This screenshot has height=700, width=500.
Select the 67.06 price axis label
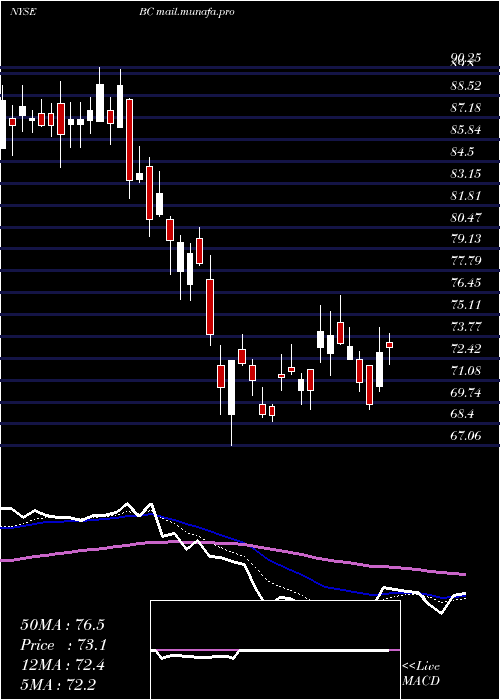[x=466, y=435]
